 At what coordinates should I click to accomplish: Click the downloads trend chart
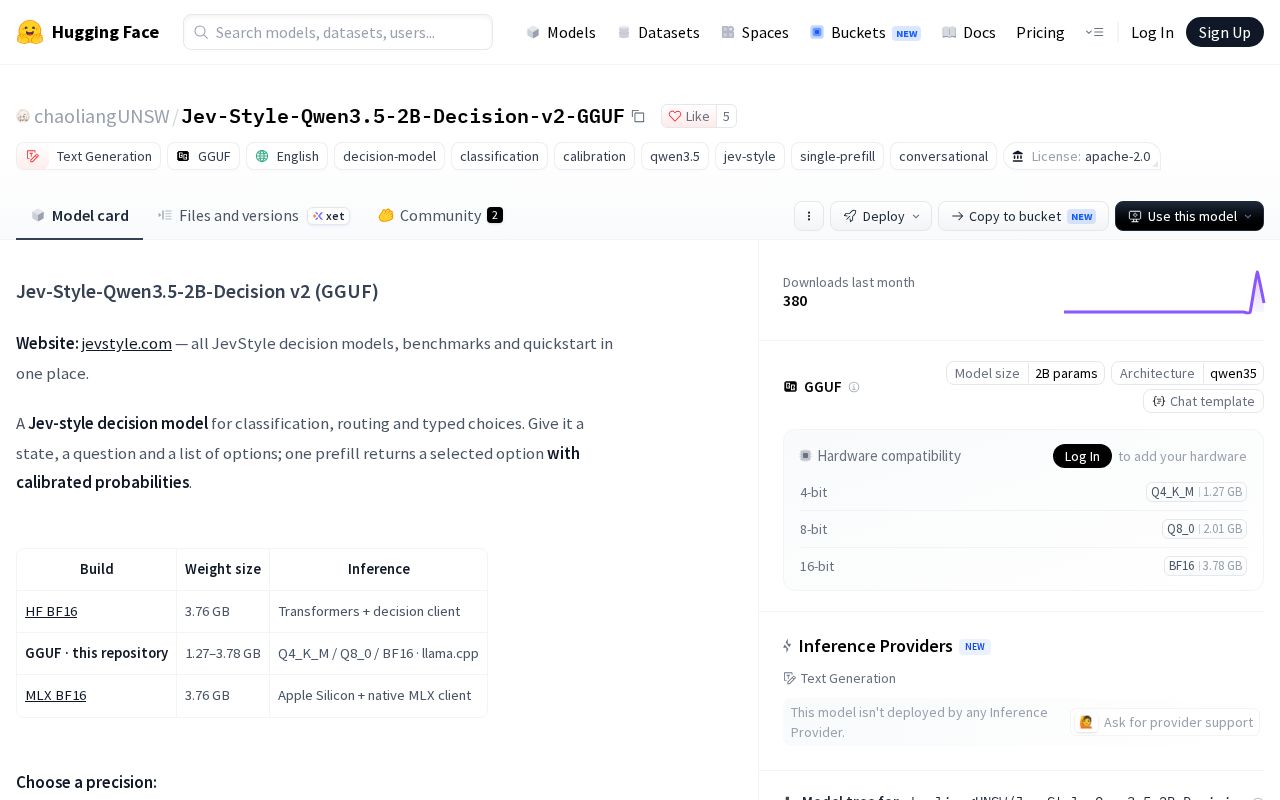pyautogui.click(x=1164, y=292)
